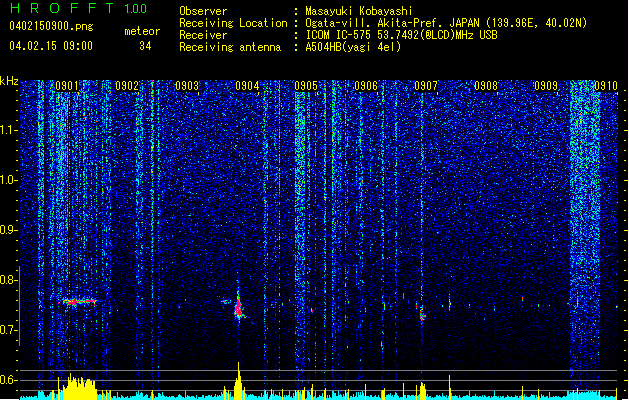The width and height of the screenshot is (629, 400).
Task: Click the kHz axis unit label
Action: click(9, 81)
